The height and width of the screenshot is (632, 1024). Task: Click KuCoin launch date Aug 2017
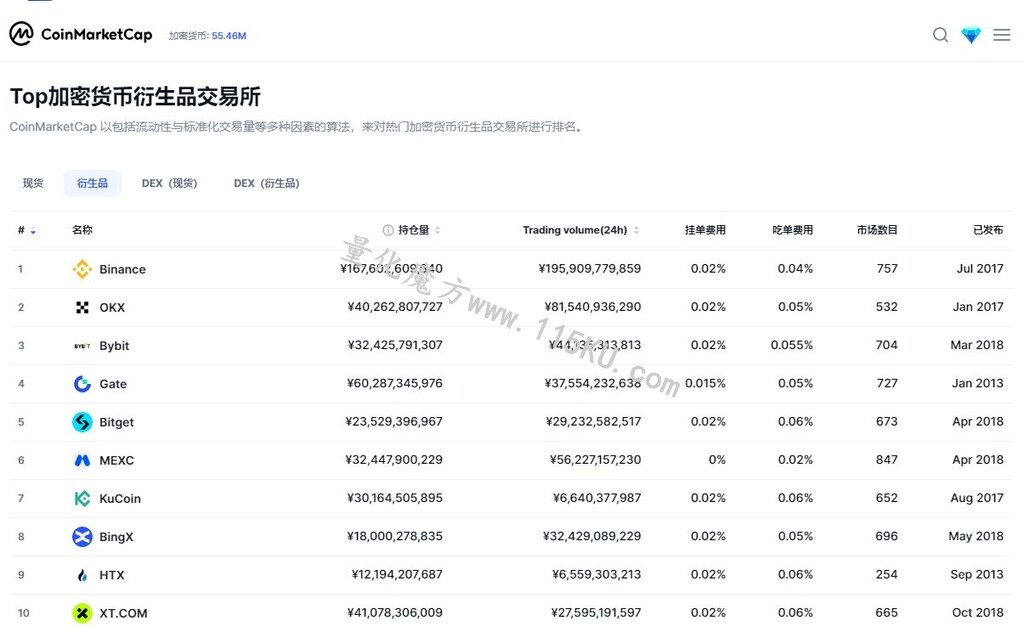click(977, 498)
